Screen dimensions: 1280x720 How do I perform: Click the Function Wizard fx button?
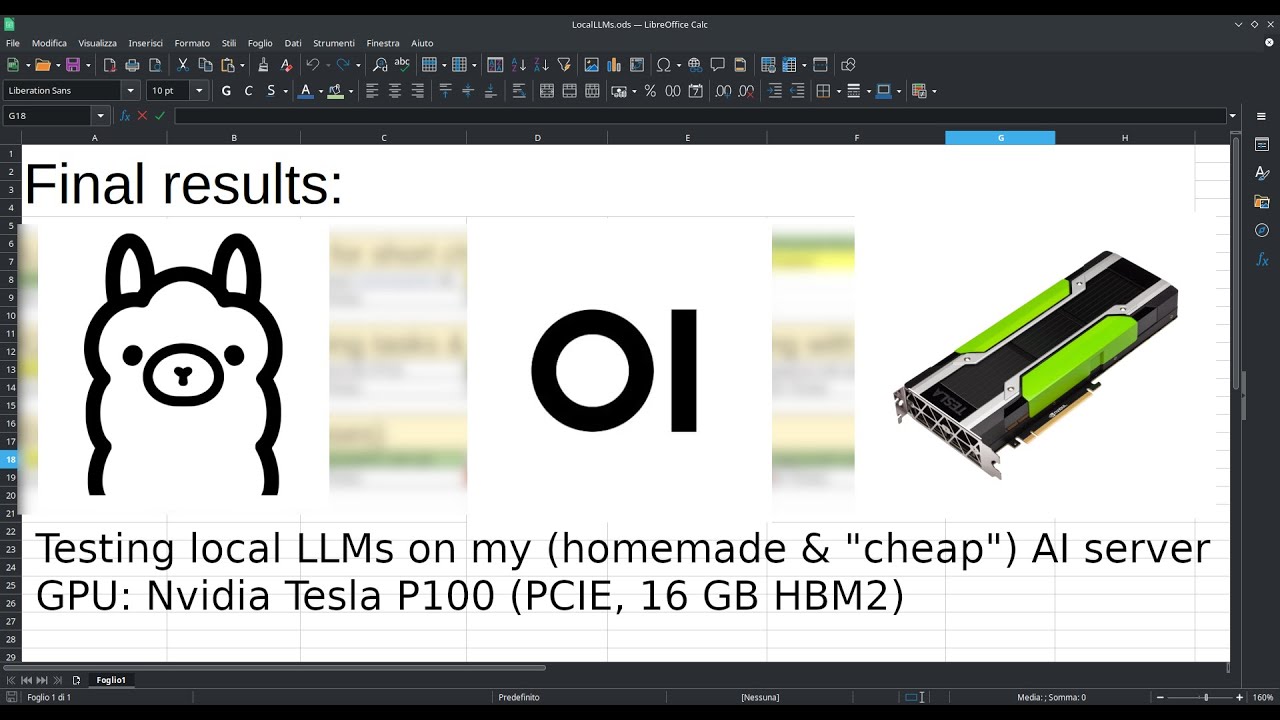click(125, 116)
